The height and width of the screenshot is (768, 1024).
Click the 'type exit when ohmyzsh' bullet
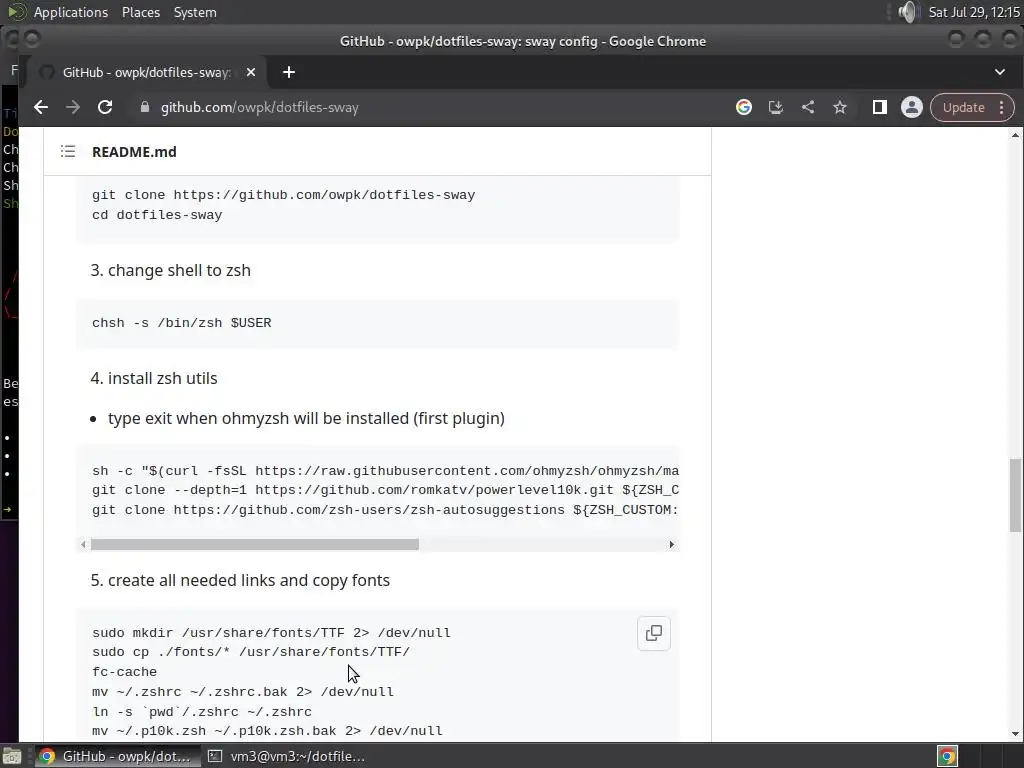click(x=306, y=418)
